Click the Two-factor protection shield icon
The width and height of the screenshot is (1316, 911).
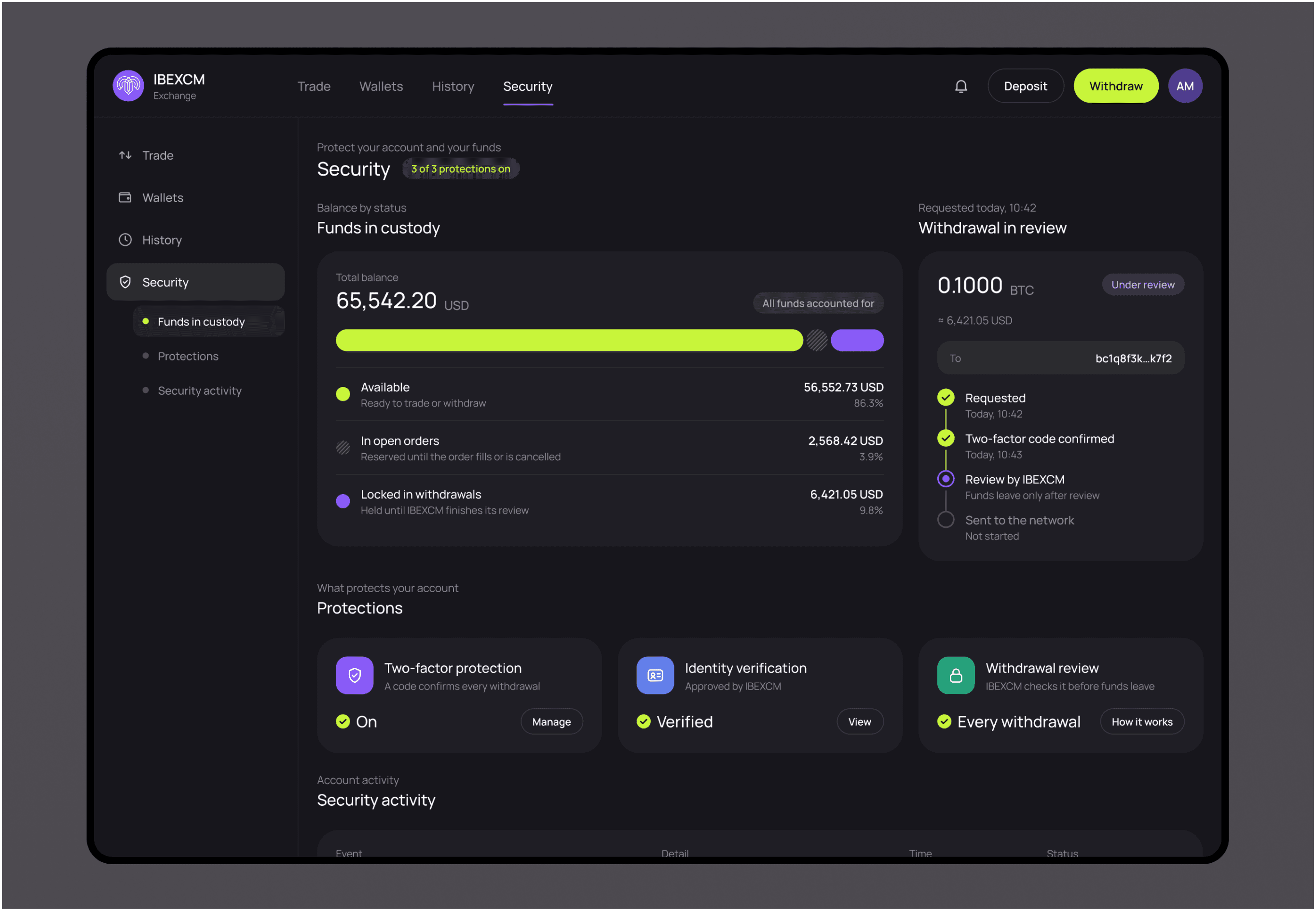[355, 675]
